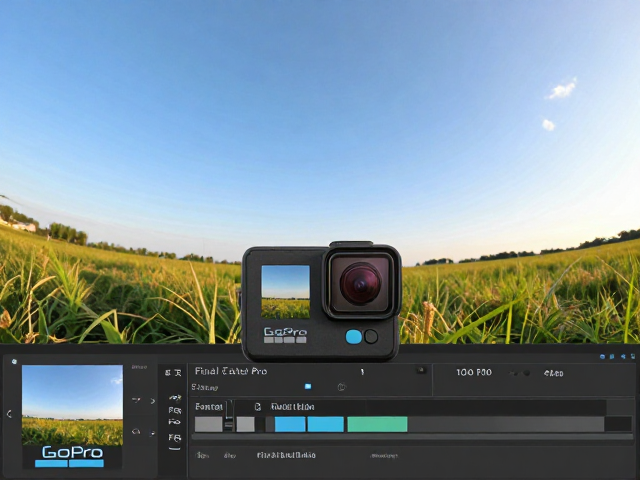The height and width of the screenshot is (480, 640).
Task: Click the right chevron beside the preview
Action: tap(153, 401)
